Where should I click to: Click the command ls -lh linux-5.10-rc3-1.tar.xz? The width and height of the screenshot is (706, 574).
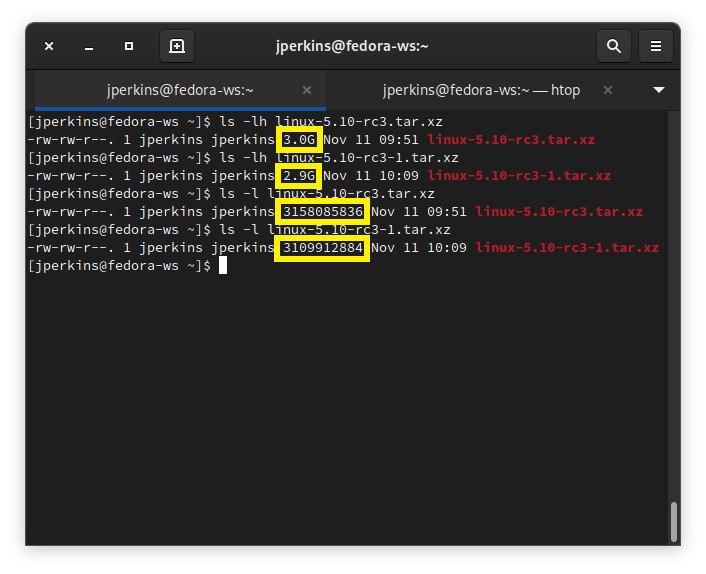pyautogui.click(x=339, y=158)
